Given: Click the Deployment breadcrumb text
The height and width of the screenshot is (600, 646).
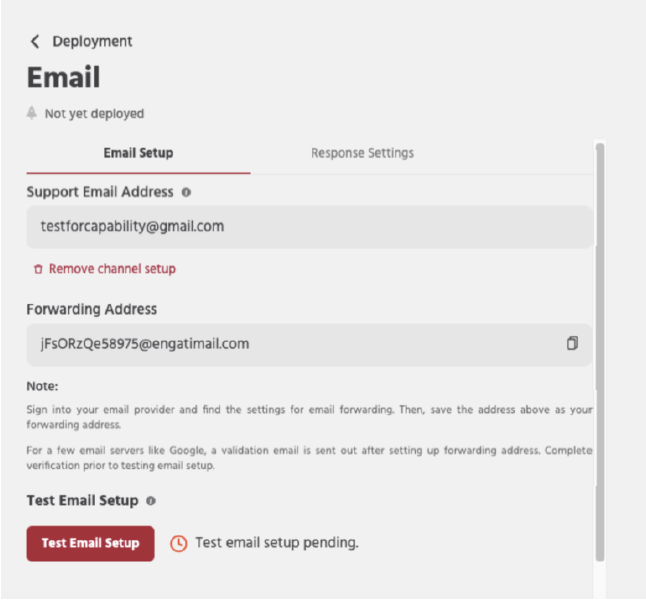Looking at the screenshot, I should coord(92,41).
